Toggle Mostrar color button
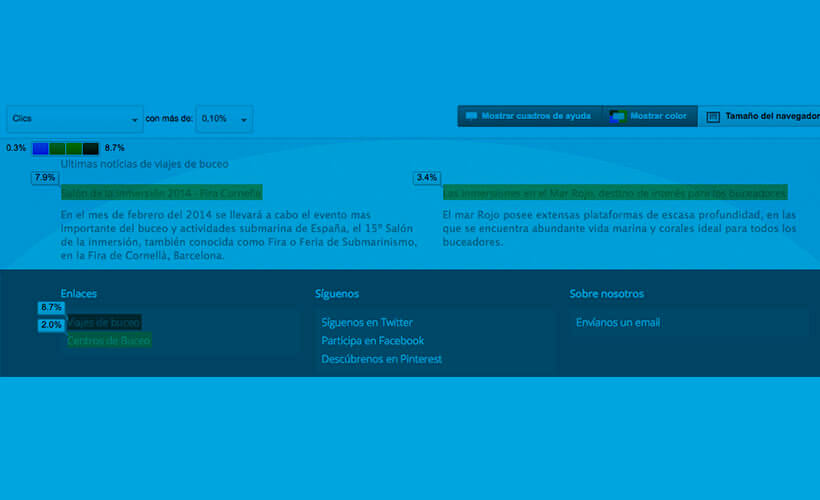The width and height of the screenshot is (820, 500). [x=650, y=116]
